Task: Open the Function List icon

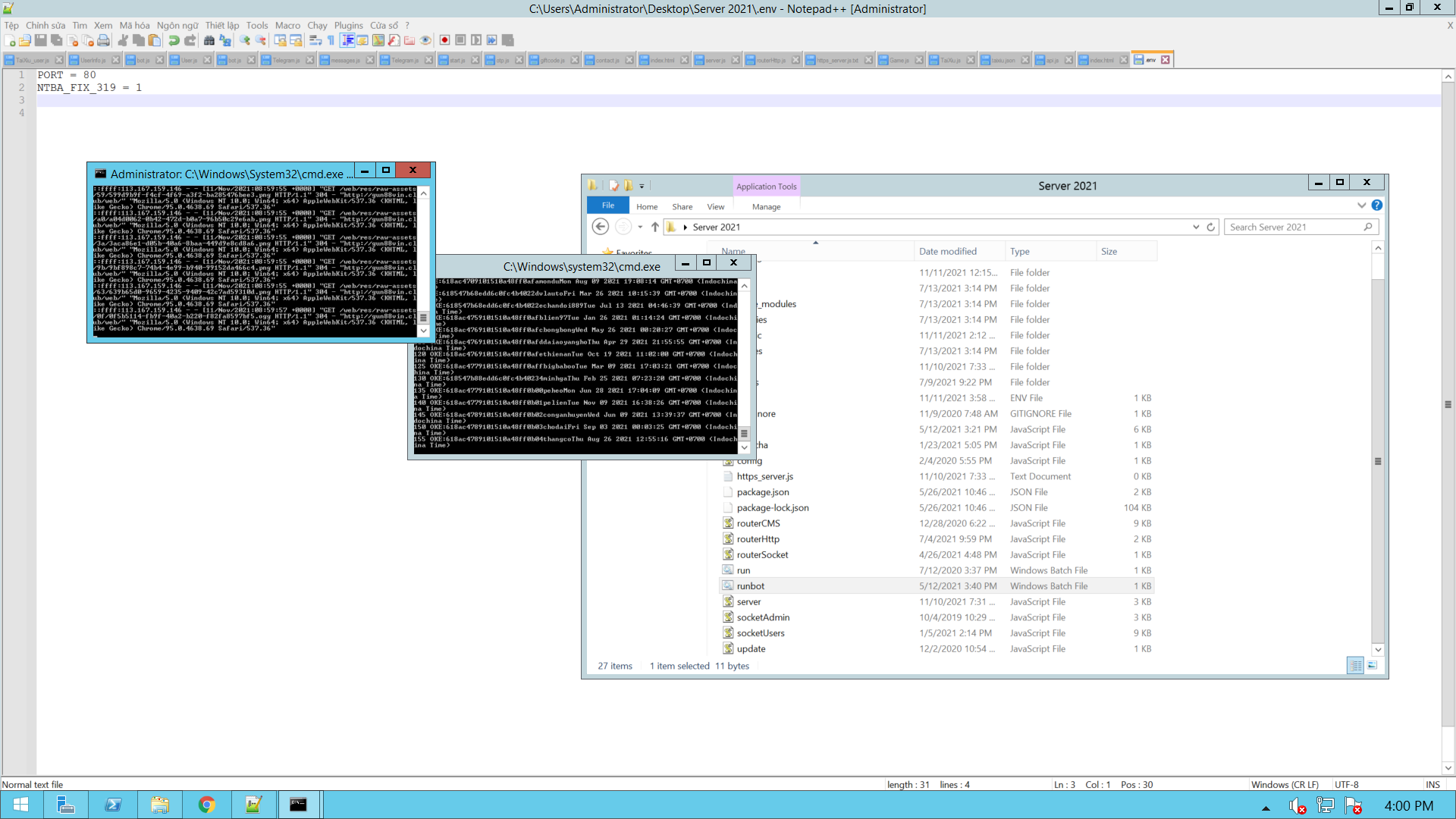Action: pos(394,40)
